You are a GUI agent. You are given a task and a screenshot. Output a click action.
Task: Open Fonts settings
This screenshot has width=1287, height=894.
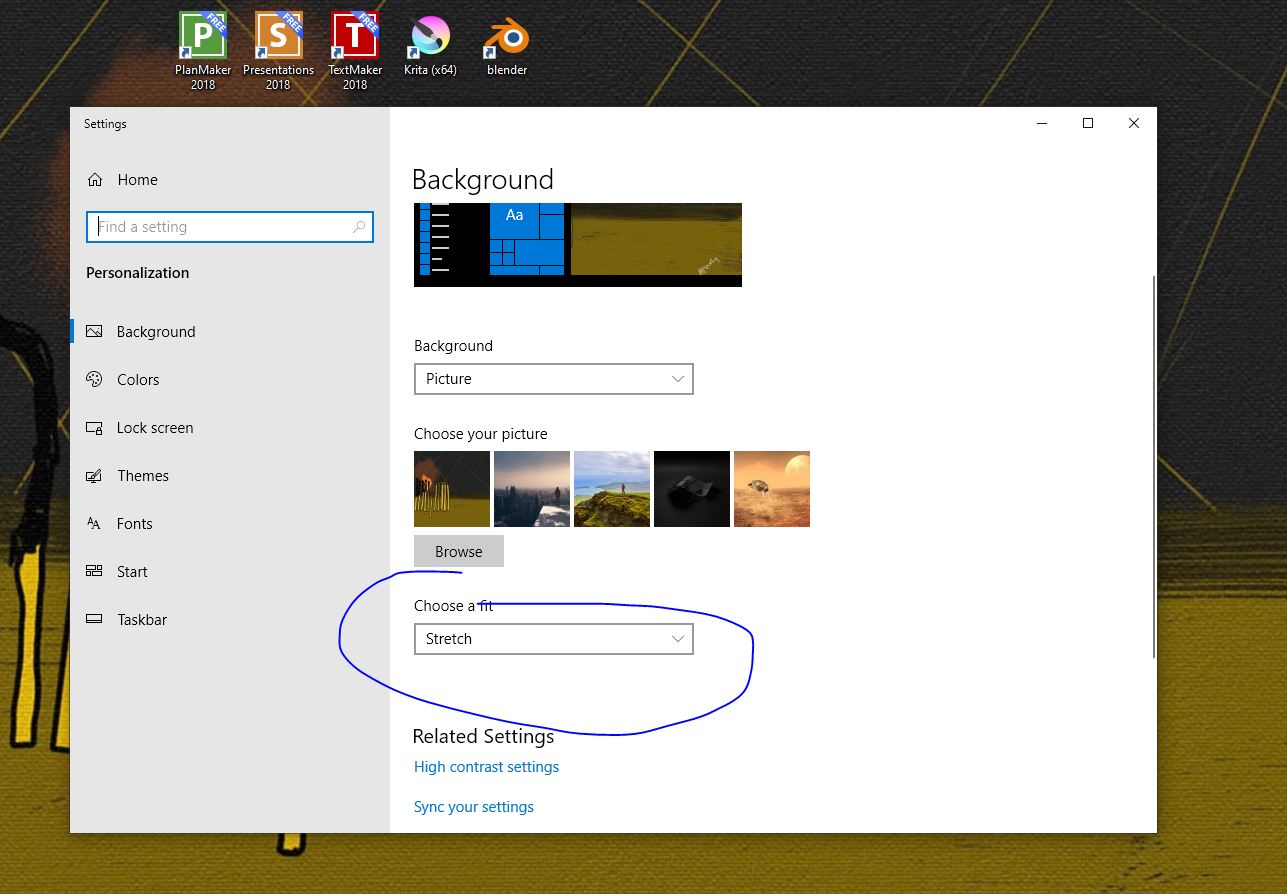[x=134, y=523]
